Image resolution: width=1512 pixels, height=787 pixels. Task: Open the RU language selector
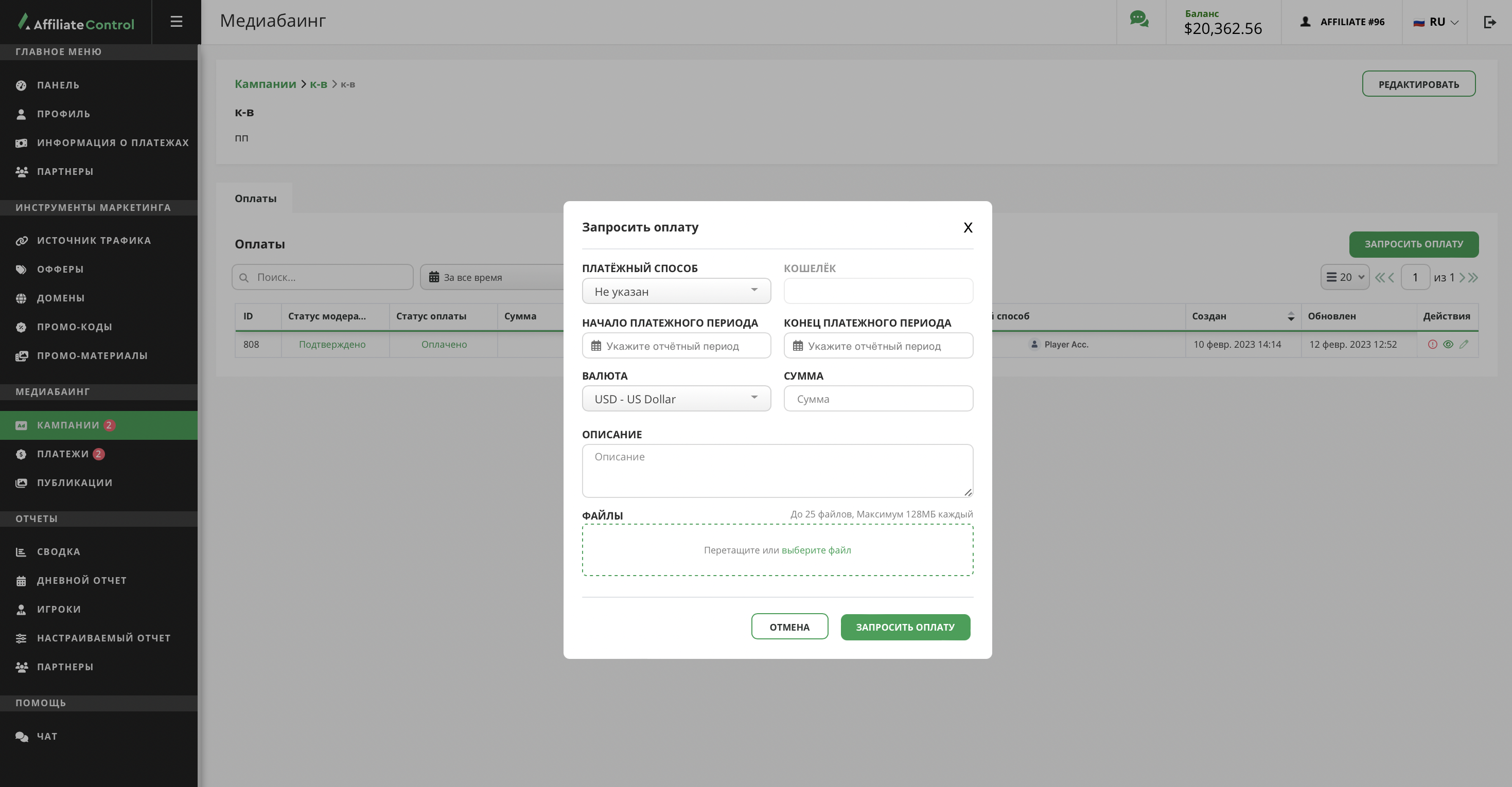(x=1436, y=22)
